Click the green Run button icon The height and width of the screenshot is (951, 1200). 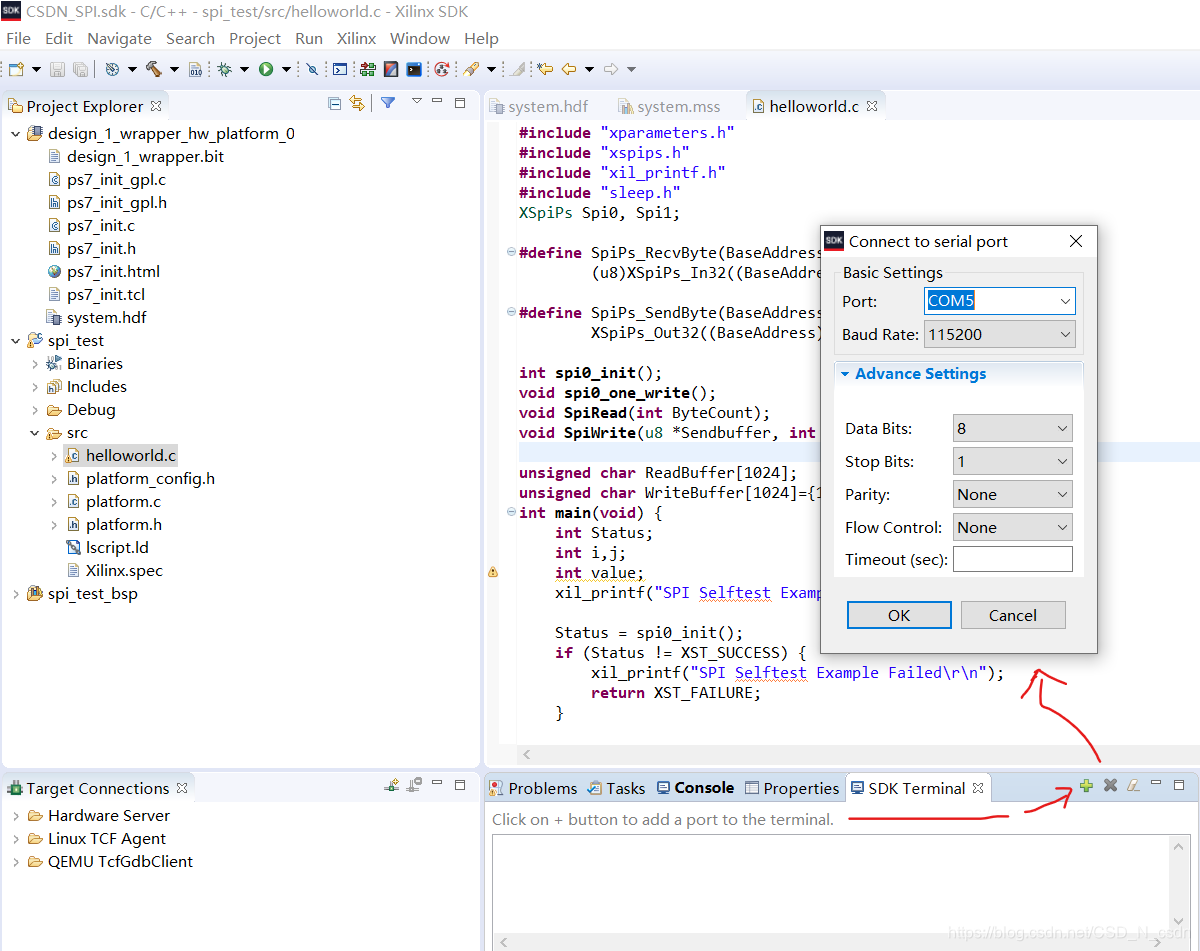pyautogui.click(x=266, y=69)
